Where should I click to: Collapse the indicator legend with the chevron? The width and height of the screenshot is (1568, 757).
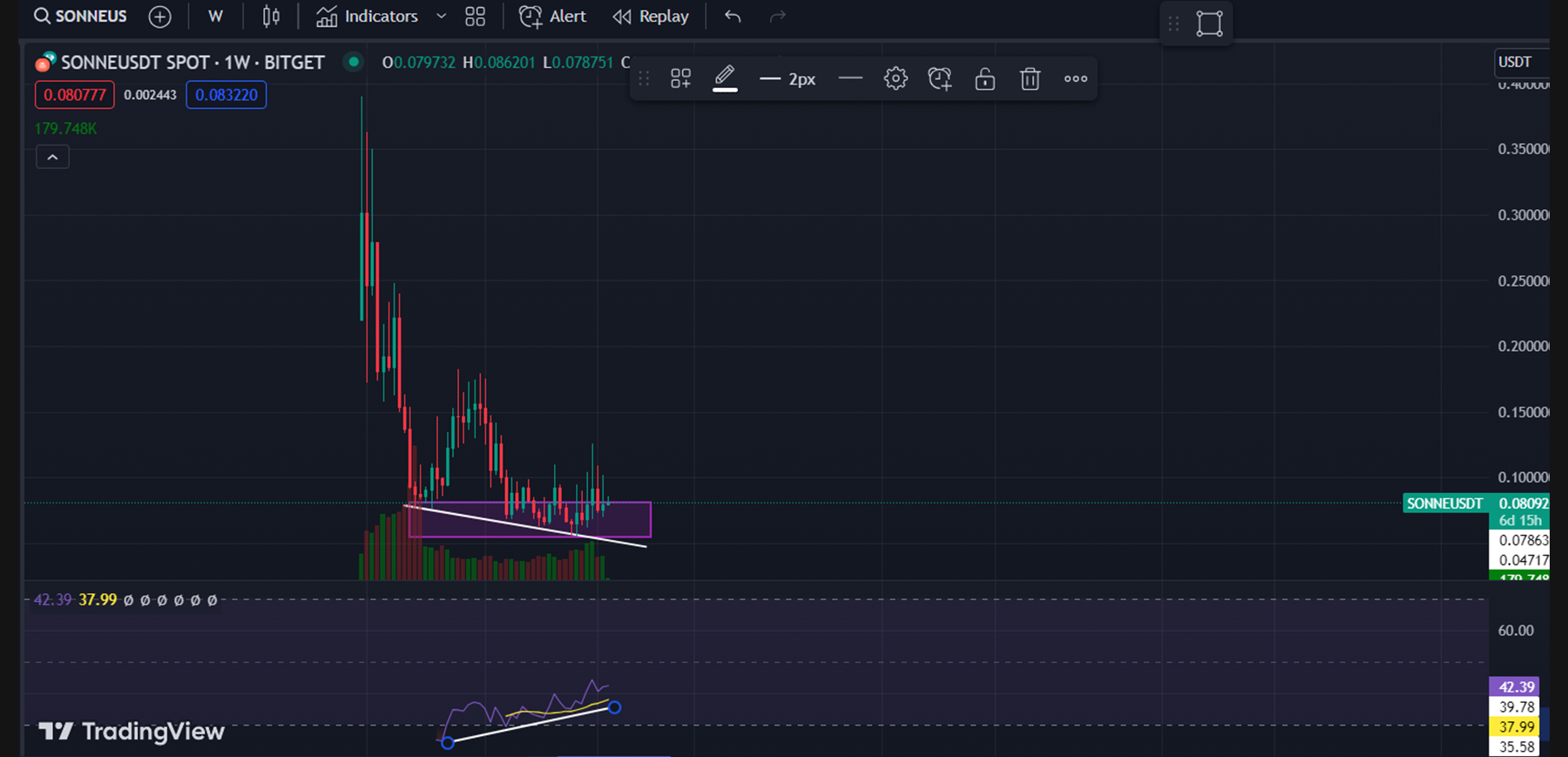[52, 157]
